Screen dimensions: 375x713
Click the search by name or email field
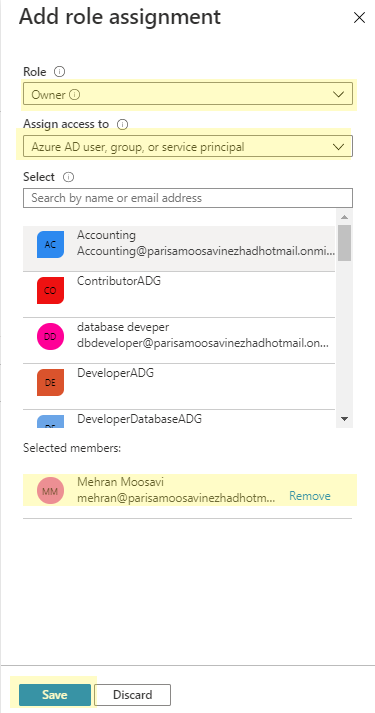(x=188, y=198)
